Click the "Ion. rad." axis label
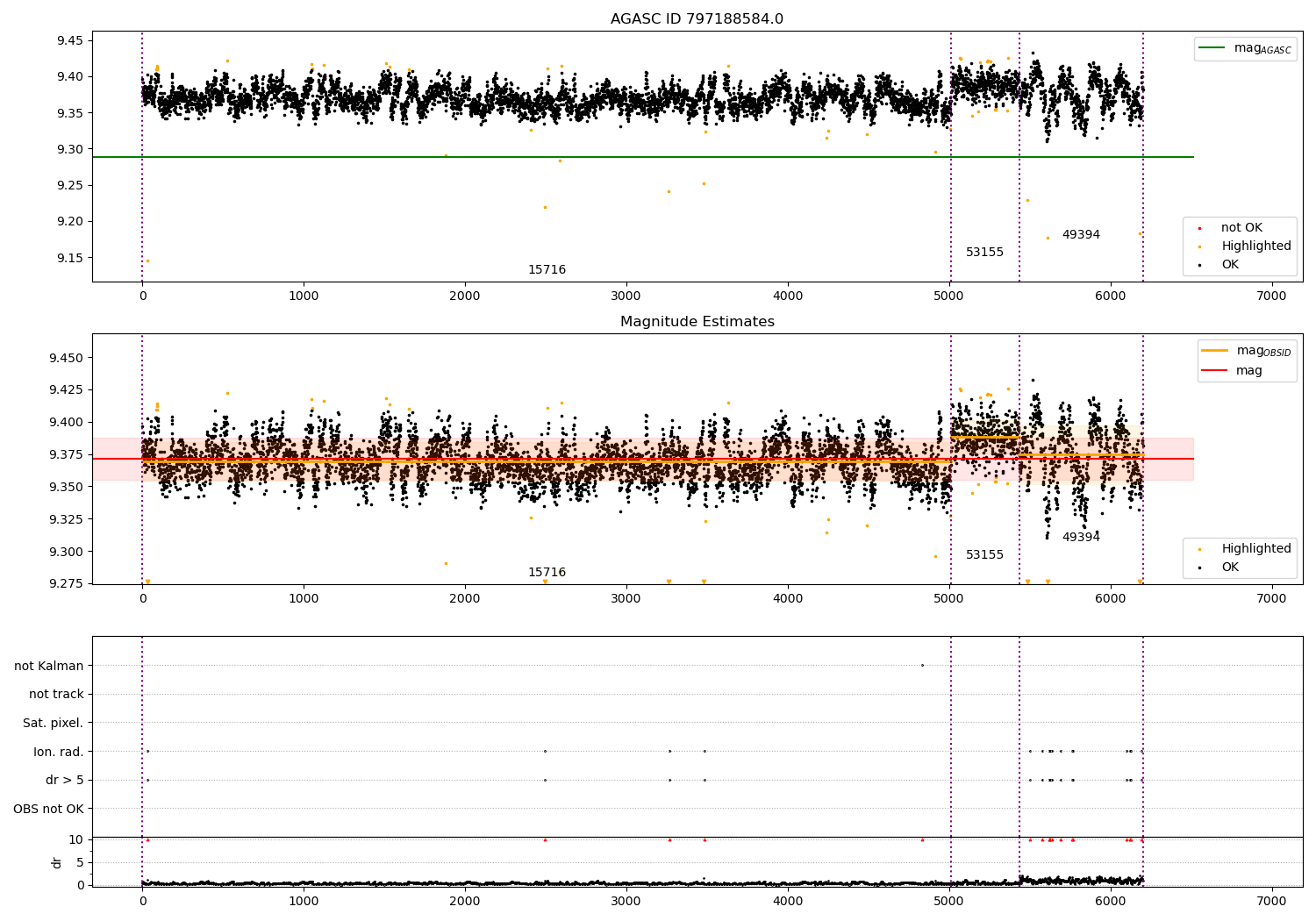This screenshot has height=921, width=1316. tap(59, 752)
